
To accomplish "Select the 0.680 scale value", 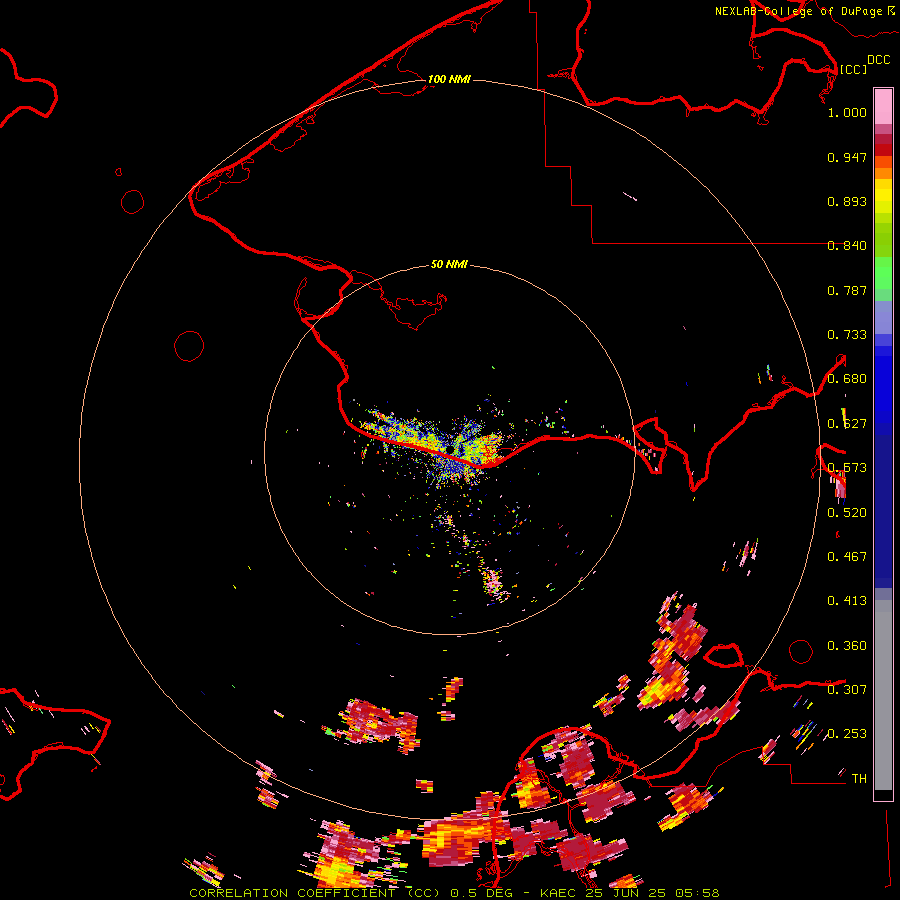I will pyautogui.click(x=847, y=379).
